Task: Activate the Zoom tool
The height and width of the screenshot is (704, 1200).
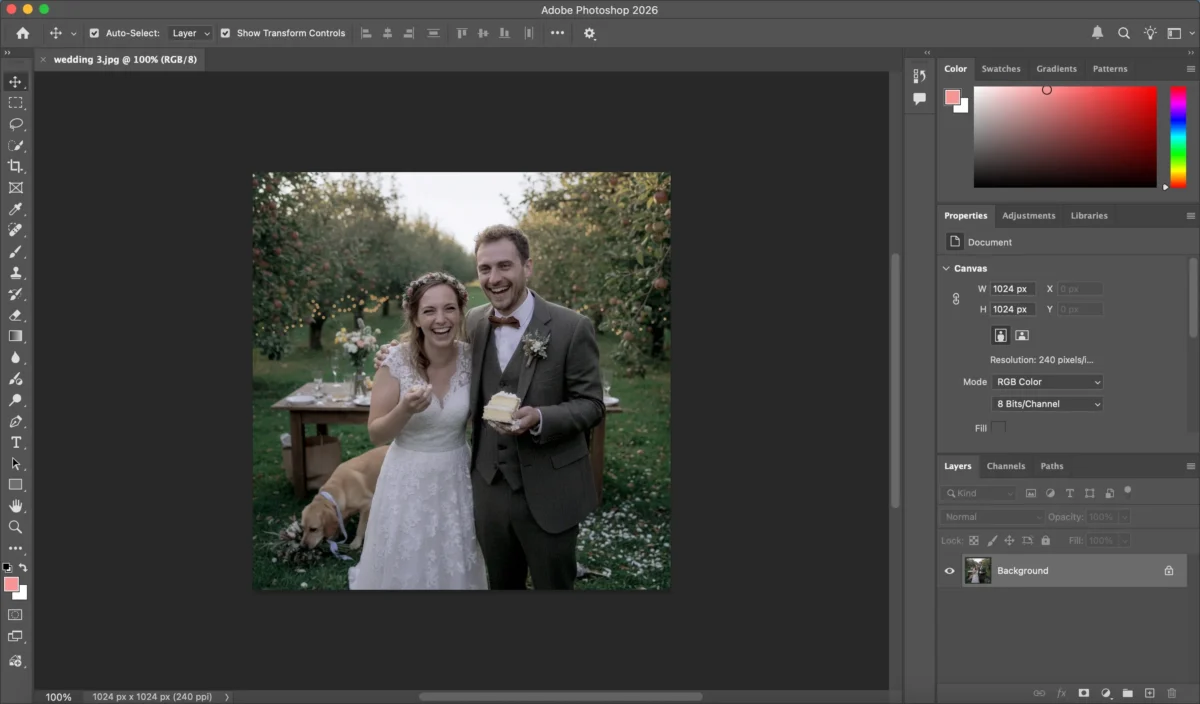Action: (x=15, y=527)
